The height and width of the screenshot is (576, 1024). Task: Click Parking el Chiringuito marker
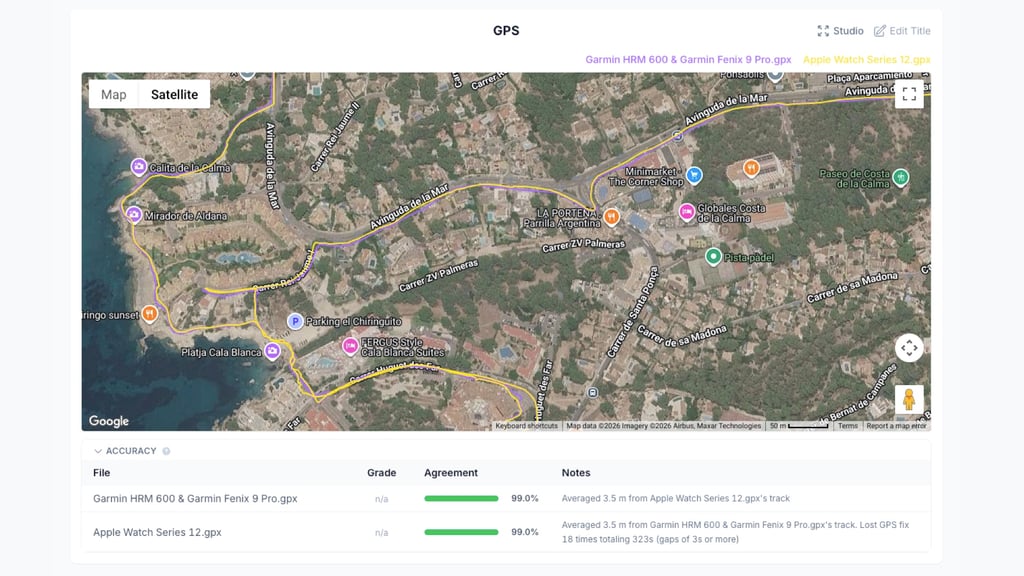(295, 321)
